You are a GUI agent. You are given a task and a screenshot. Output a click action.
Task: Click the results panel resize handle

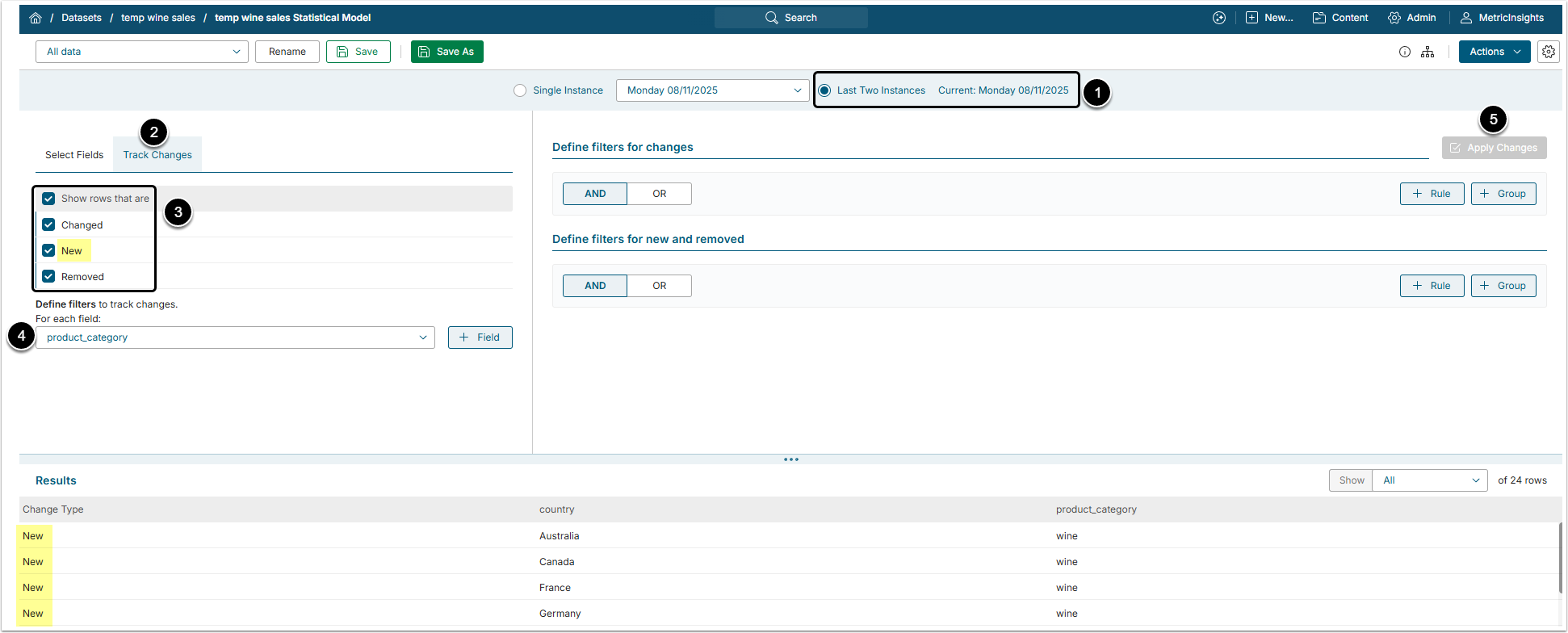click(790, 459)
